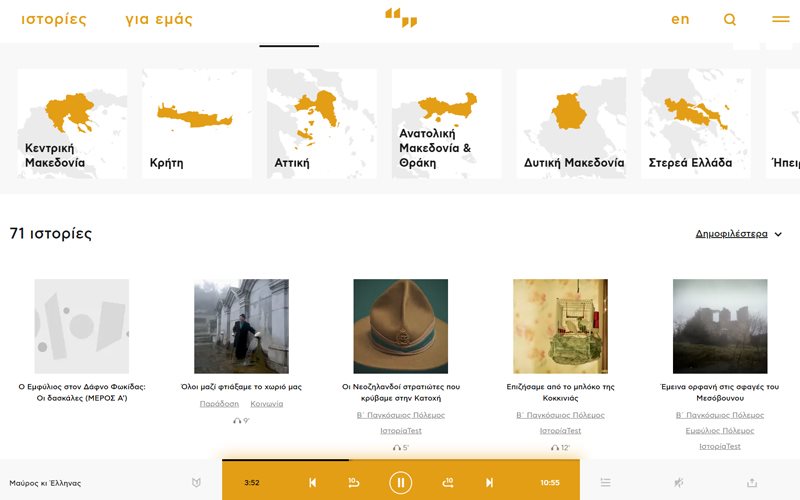The image size is (800, 500).
Task: Switch language to en
Action: pos(680,19)
